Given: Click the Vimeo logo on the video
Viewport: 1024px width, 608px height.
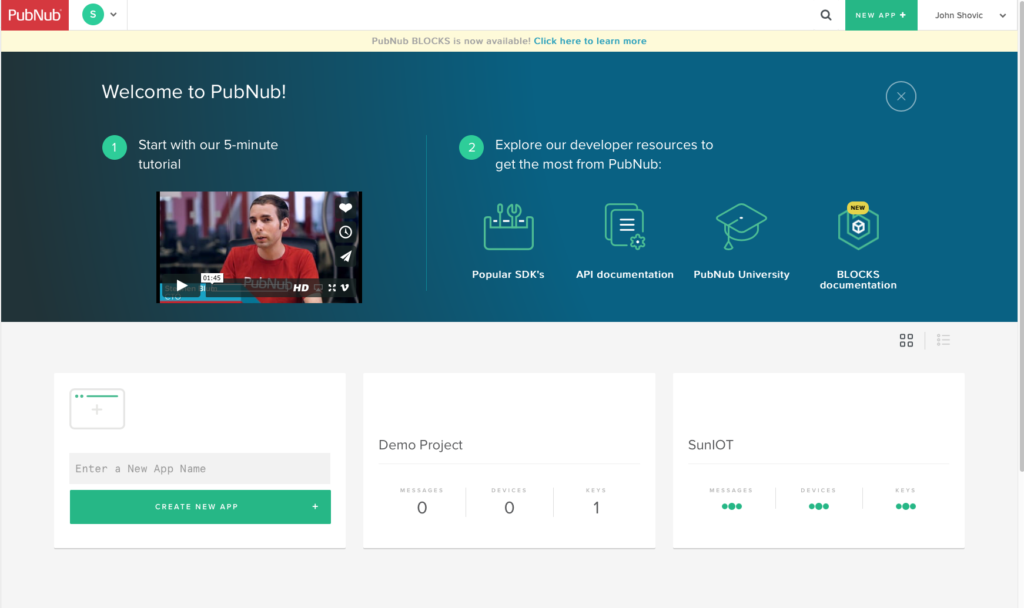Looking at the screenshot, I should 345,287.
